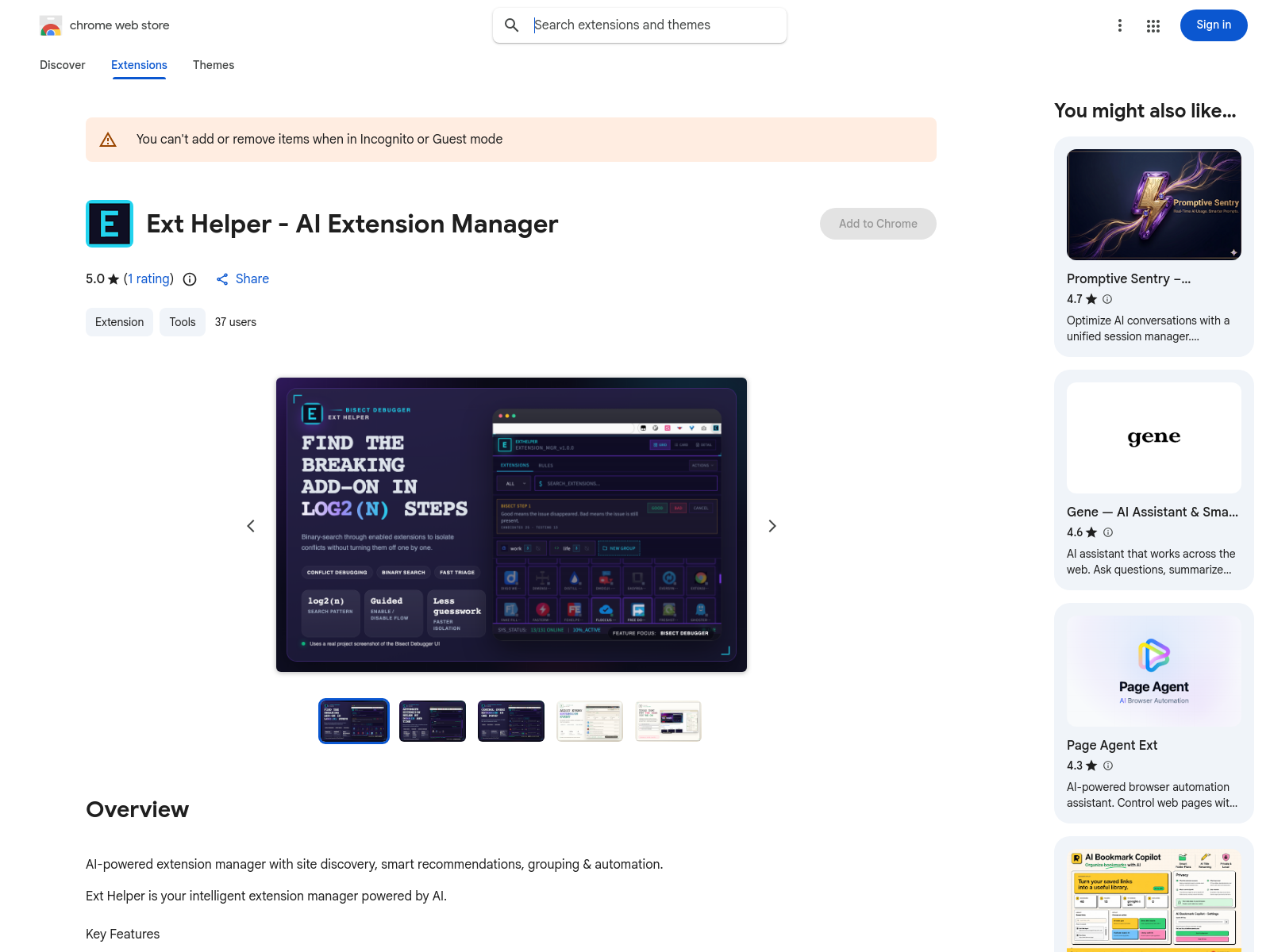Click the Ext Helper extension icon
This screenshot has height=952, width=1270.
110,224
